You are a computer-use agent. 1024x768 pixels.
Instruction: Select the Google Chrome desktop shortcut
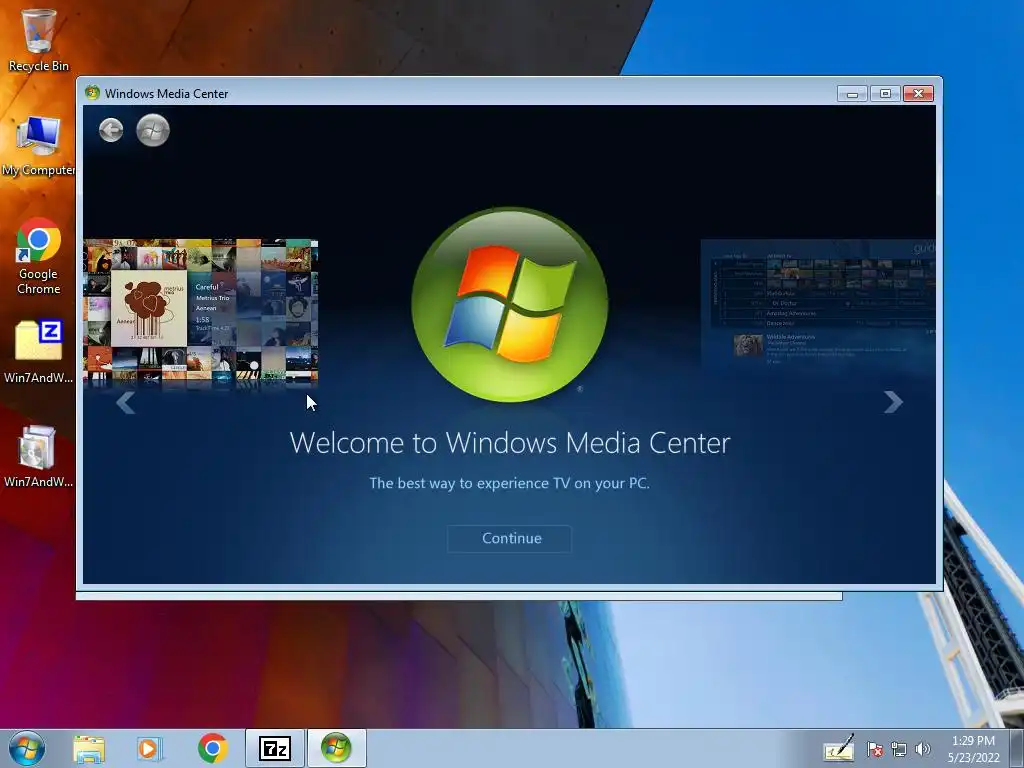39,257
